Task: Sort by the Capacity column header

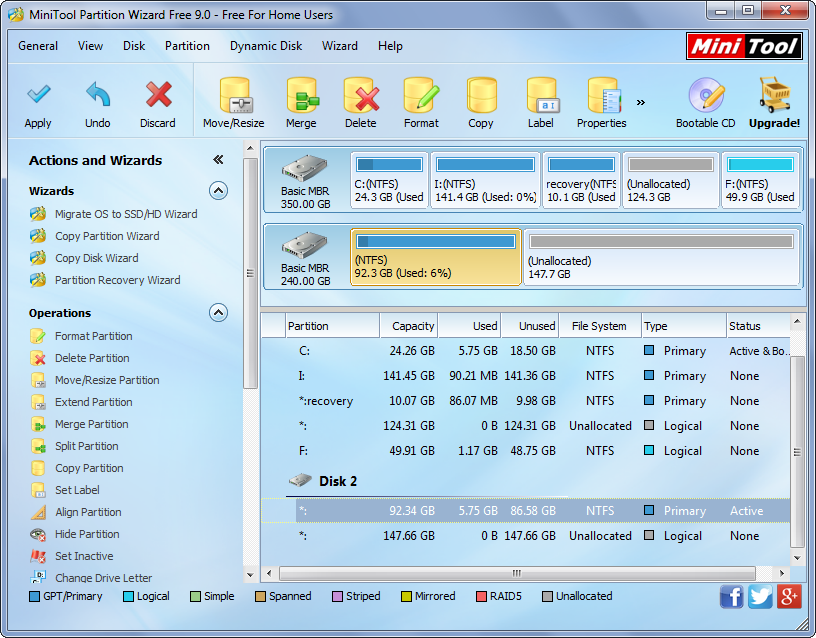Action: [409, 326]
